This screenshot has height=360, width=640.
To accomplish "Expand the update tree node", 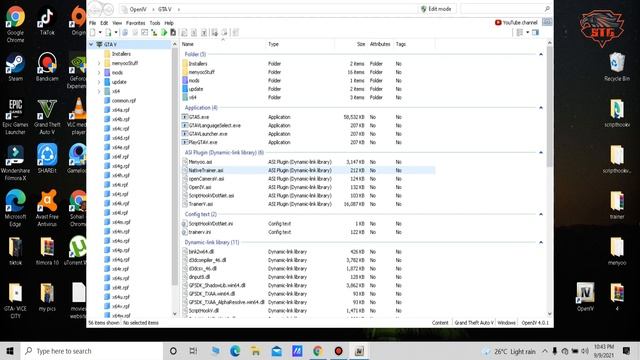I will (99, 82).
